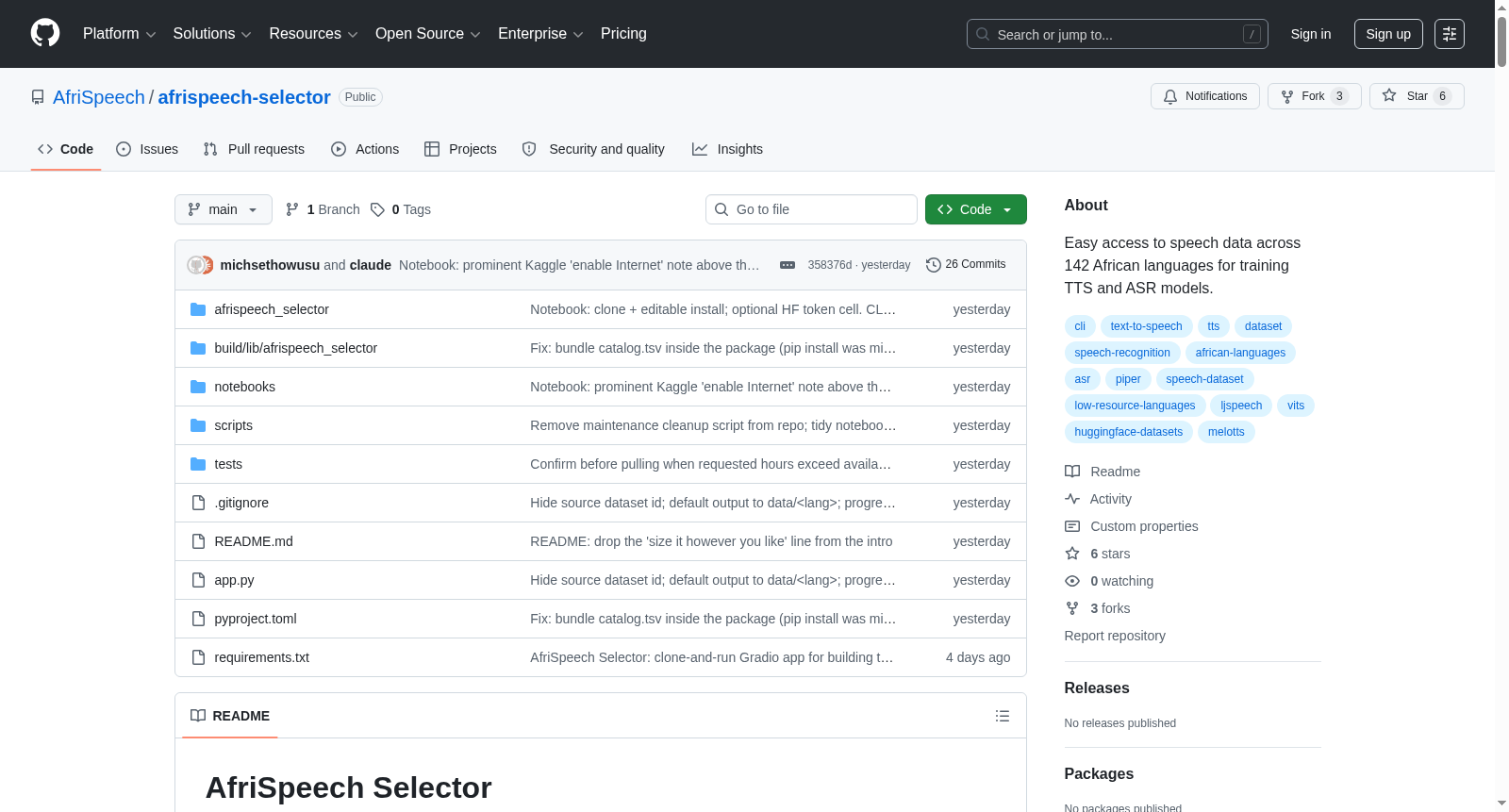The image size is (1509, 812).
Task: Switch to the Pull requests tab
Action: point(254,149)
